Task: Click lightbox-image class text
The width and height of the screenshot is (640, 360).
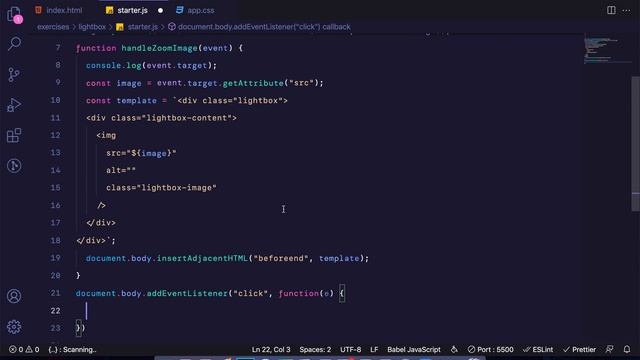Action: (x=176, y=188)
